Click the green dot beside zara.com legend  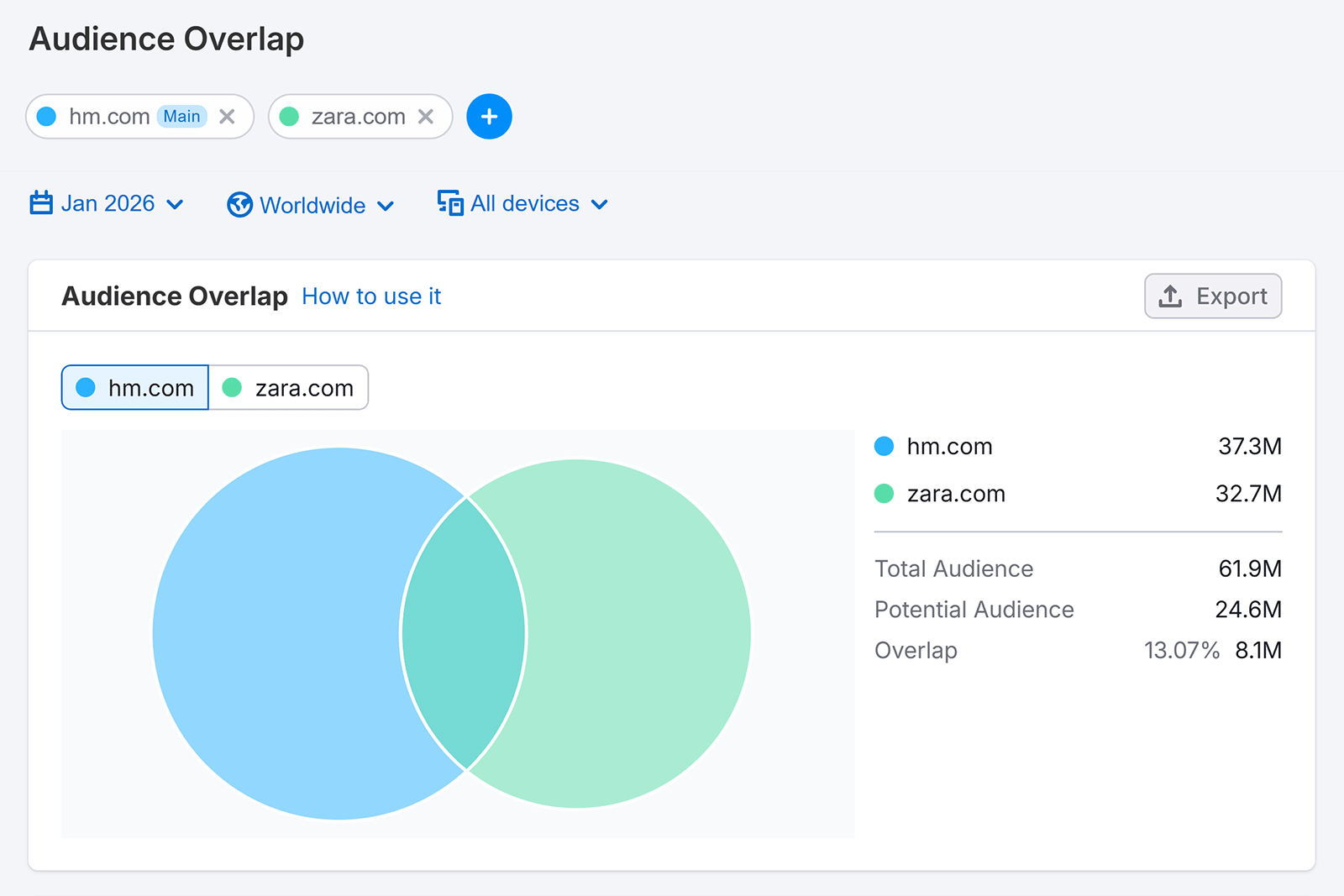884,494
